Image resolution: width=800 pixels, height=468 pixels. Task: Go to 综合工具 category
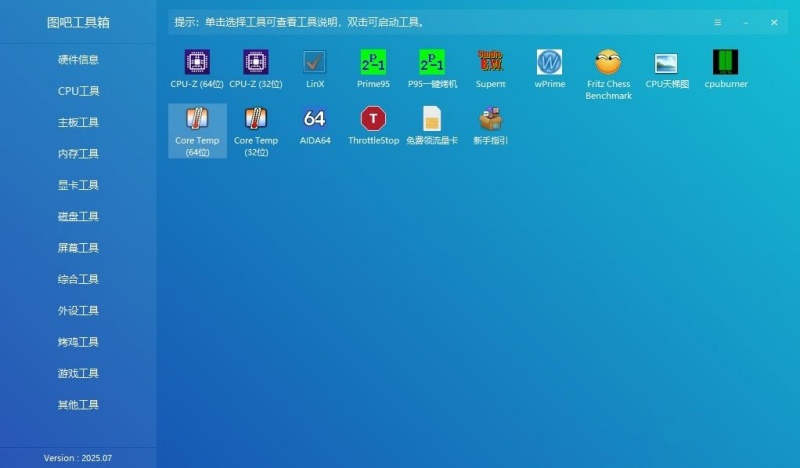point(78,279)
